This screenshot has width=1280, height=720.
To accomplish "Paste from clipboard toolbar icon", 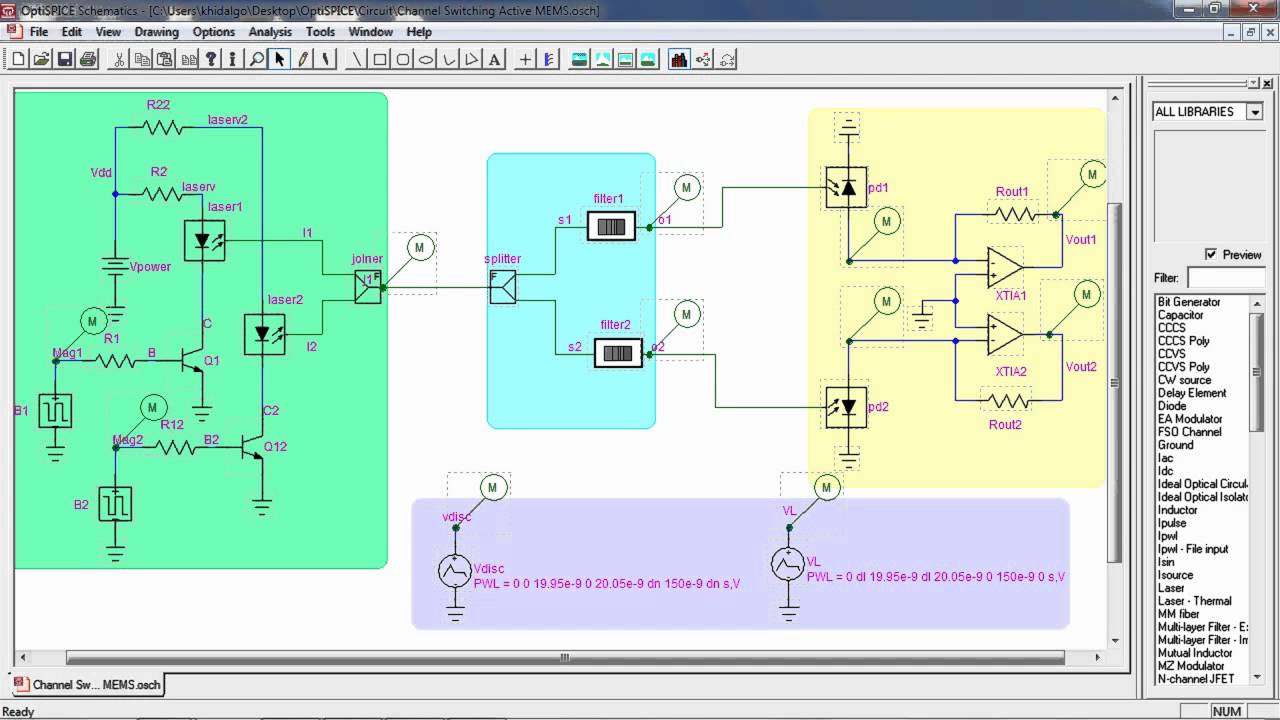I will (x=165, y=59).
